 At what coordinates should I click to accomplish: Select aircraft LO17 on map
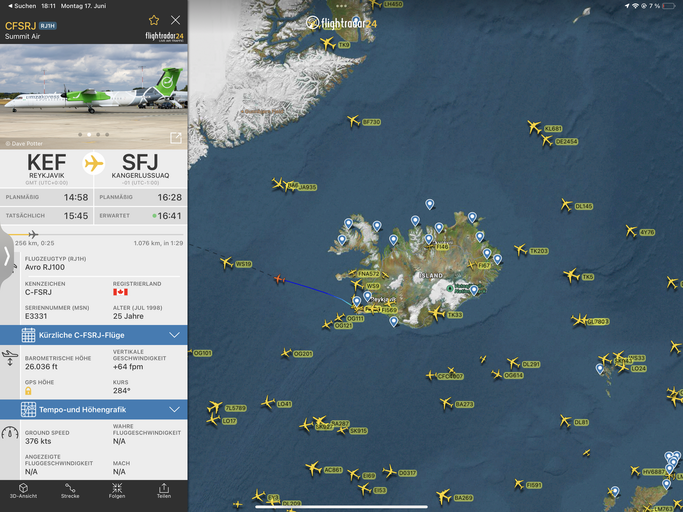tap(213, 420)
